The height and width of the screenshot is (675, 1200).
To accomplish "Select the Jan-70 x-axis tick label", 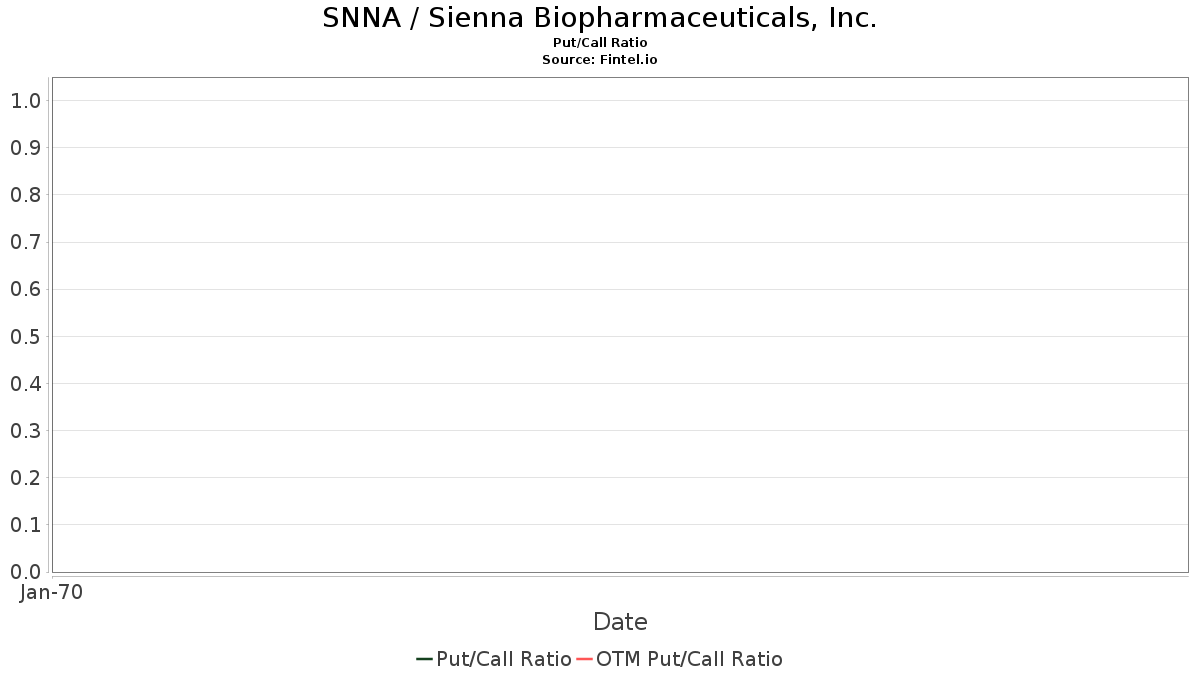I will pos(51,592).
